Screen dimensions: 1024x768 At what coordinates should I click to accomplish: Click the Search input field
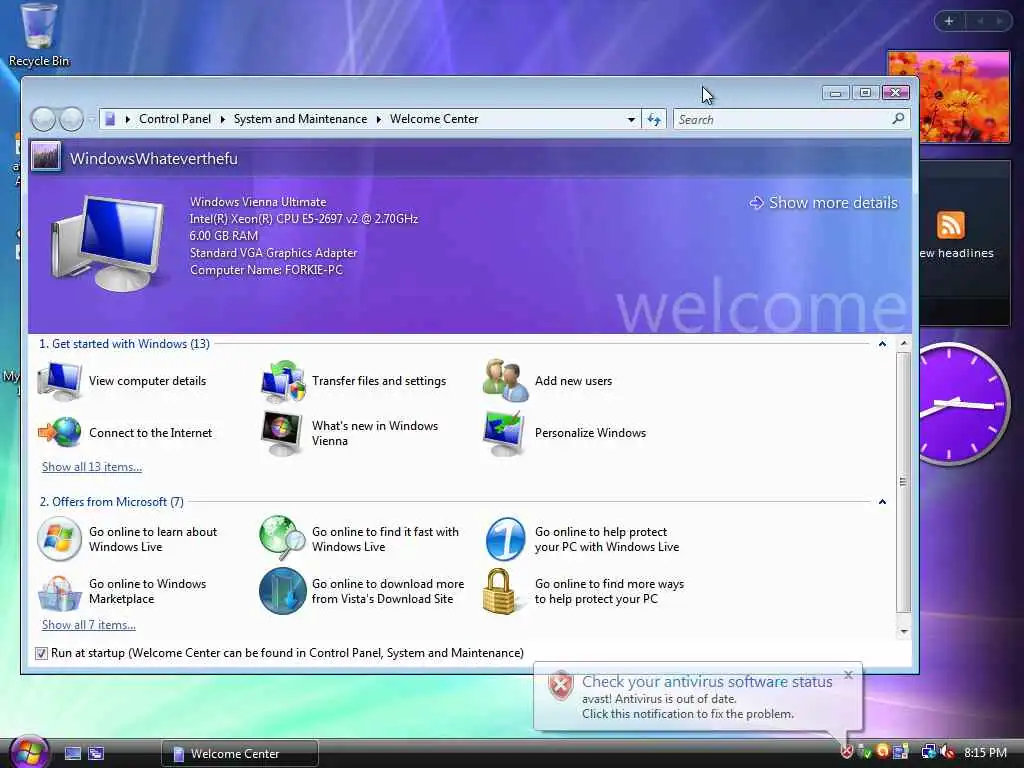pyautogui.click(x=782, y=120)
